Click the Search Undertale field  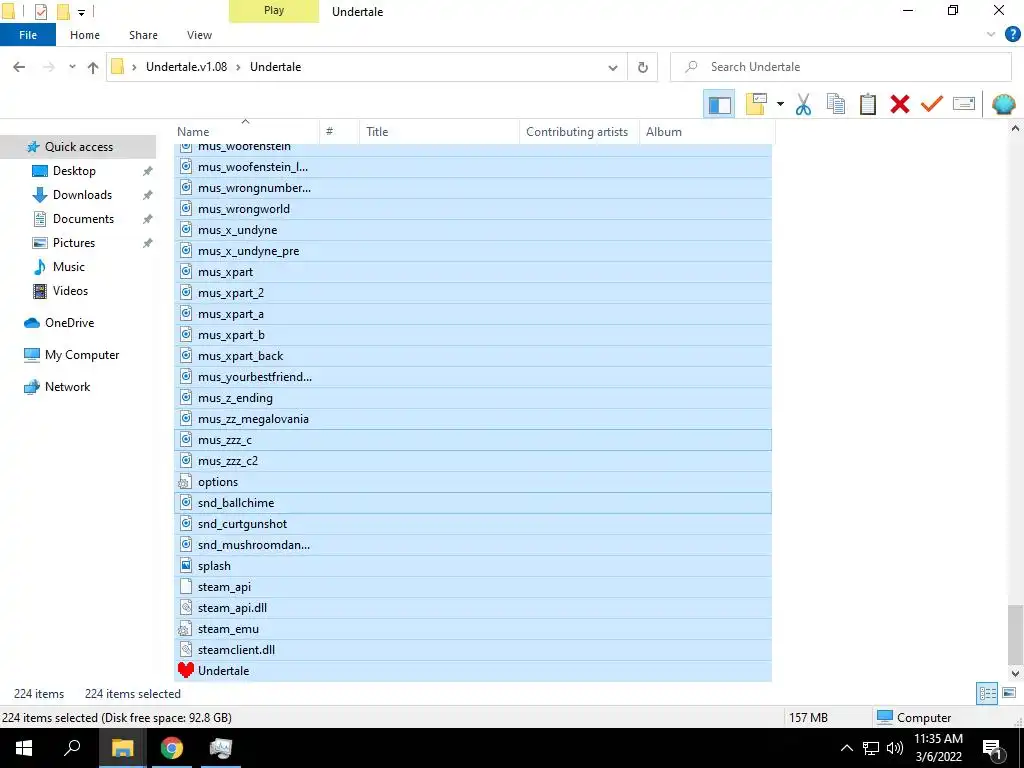[x=841, y=67]
